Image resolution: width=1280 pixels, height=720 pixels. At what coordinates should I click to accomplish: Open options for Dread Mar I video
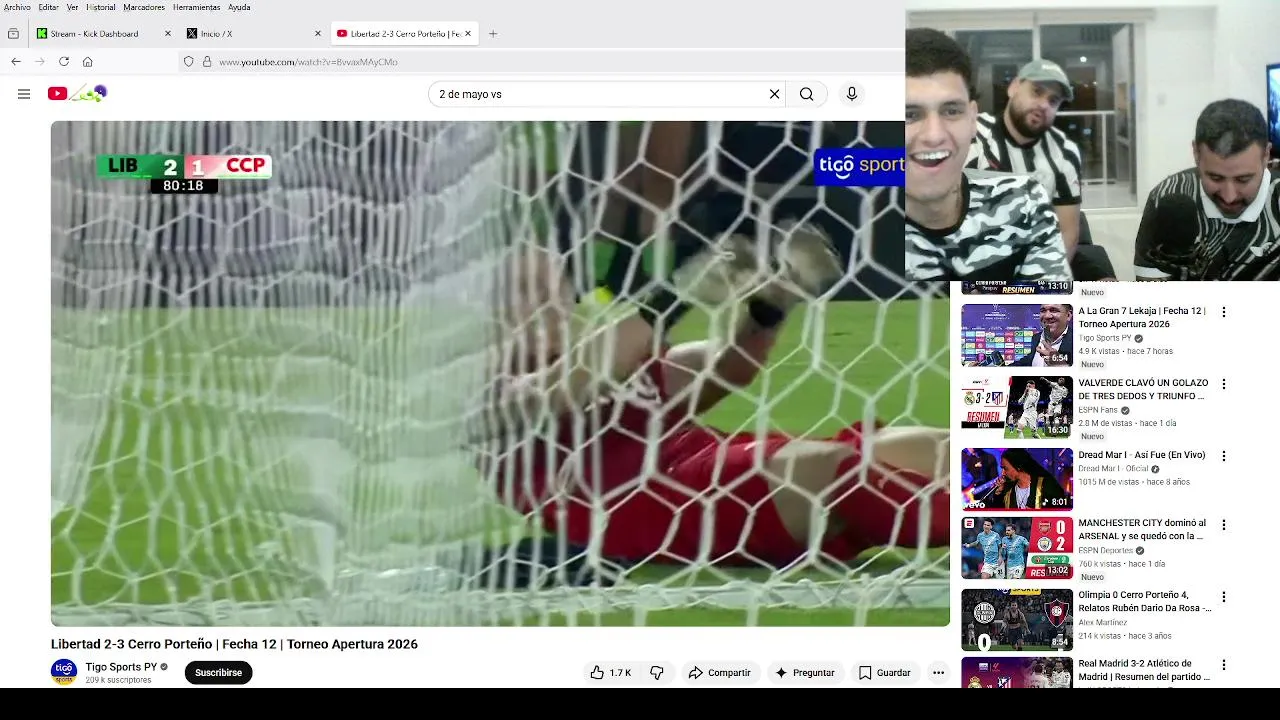1223,456
